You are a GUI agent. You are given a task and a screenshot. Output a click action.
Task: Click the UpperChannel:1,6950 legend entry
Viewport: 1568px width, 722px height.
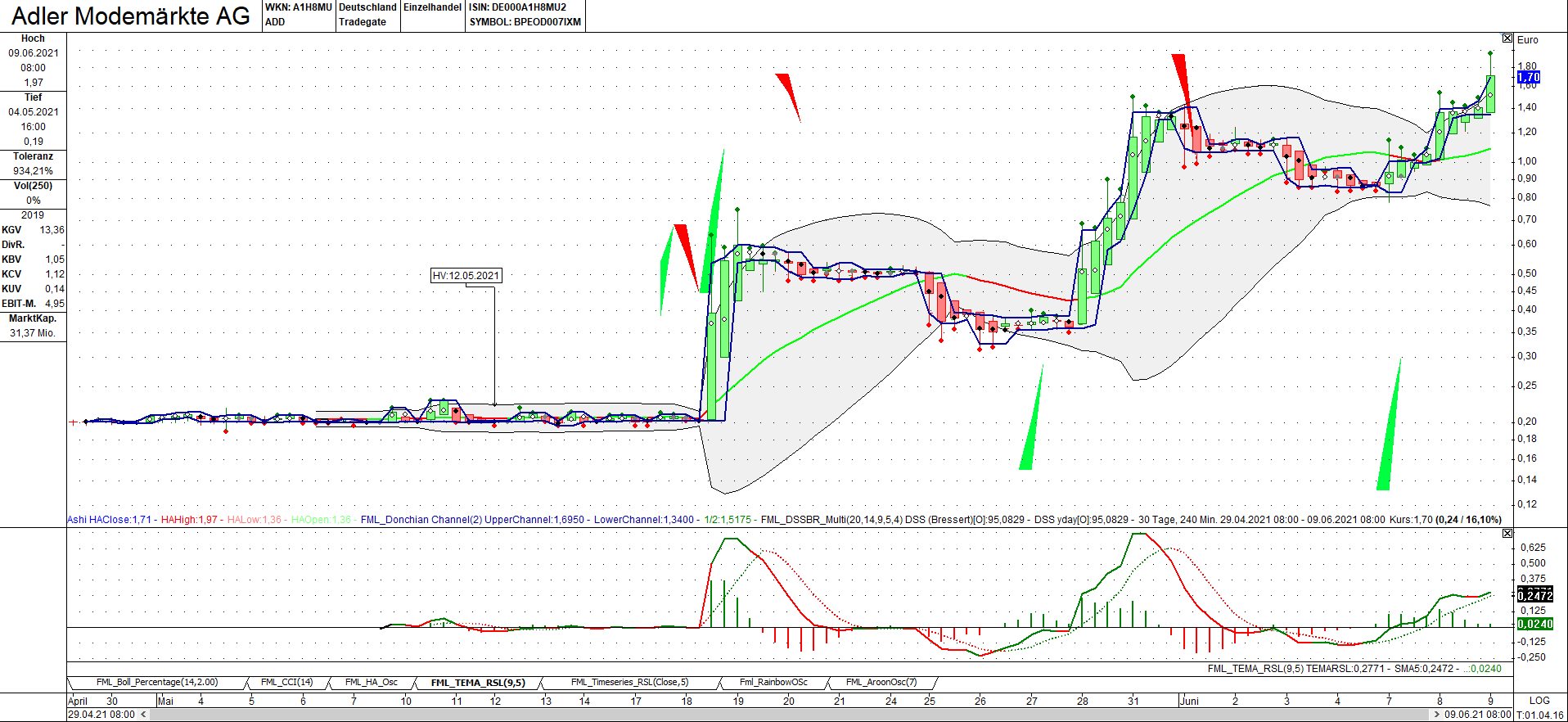click(x=534, y=520)
